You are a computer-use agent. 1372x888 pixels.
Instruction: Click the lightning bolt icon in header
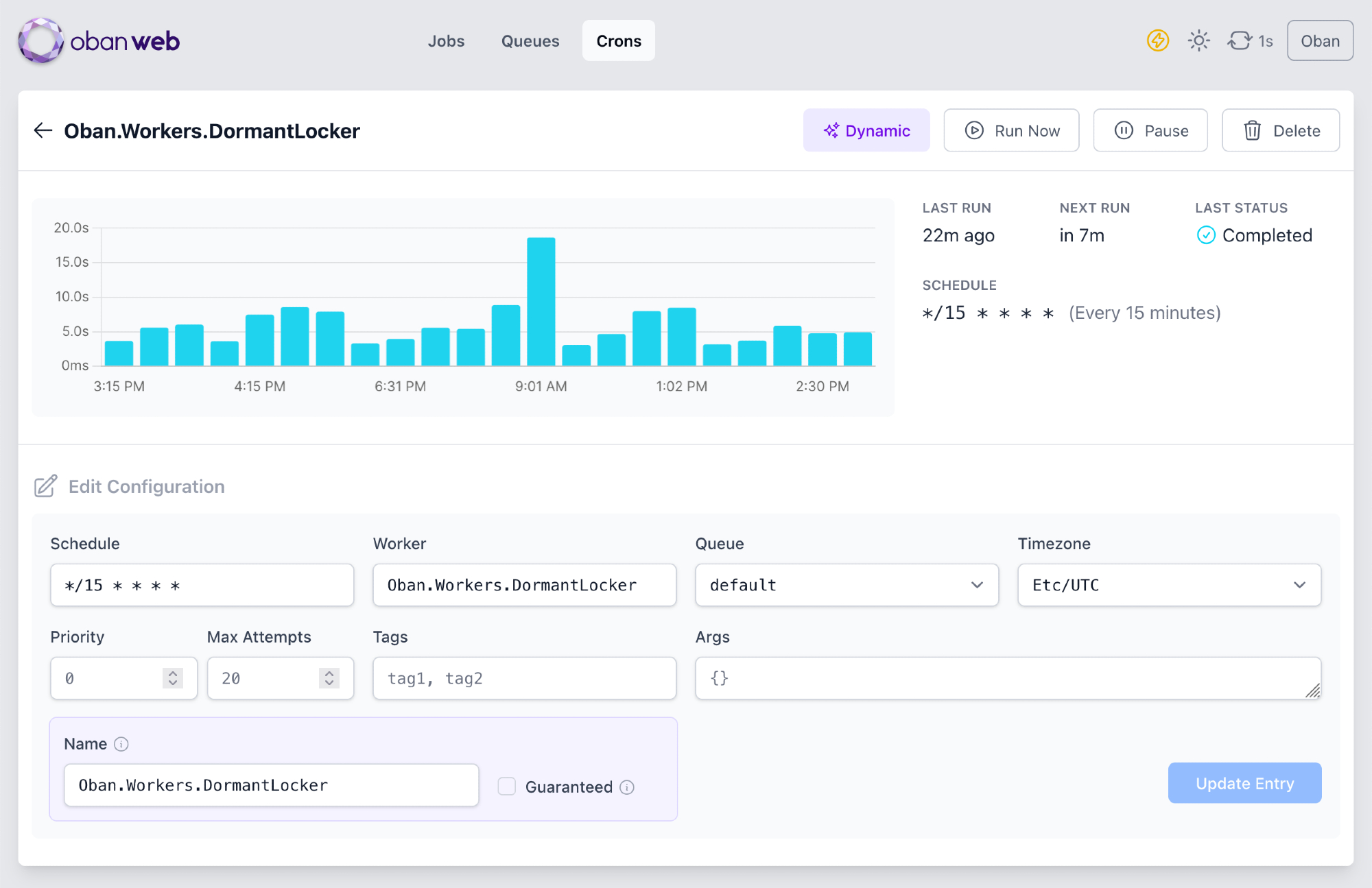tap(1157, 40)
